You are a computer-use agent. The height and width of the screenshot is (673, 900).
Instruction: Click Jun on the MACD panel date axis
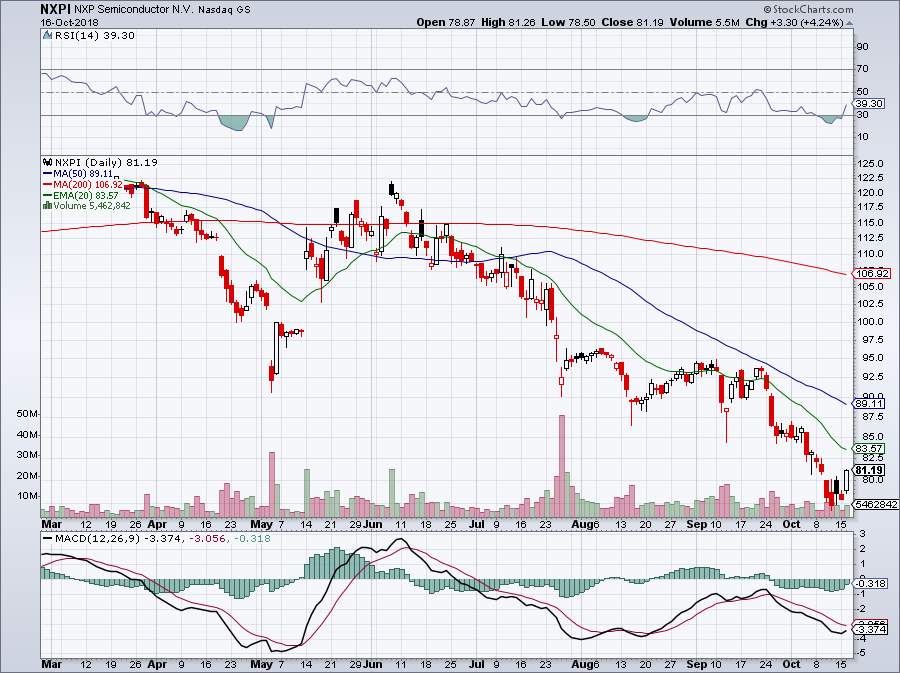pos(373,664)
